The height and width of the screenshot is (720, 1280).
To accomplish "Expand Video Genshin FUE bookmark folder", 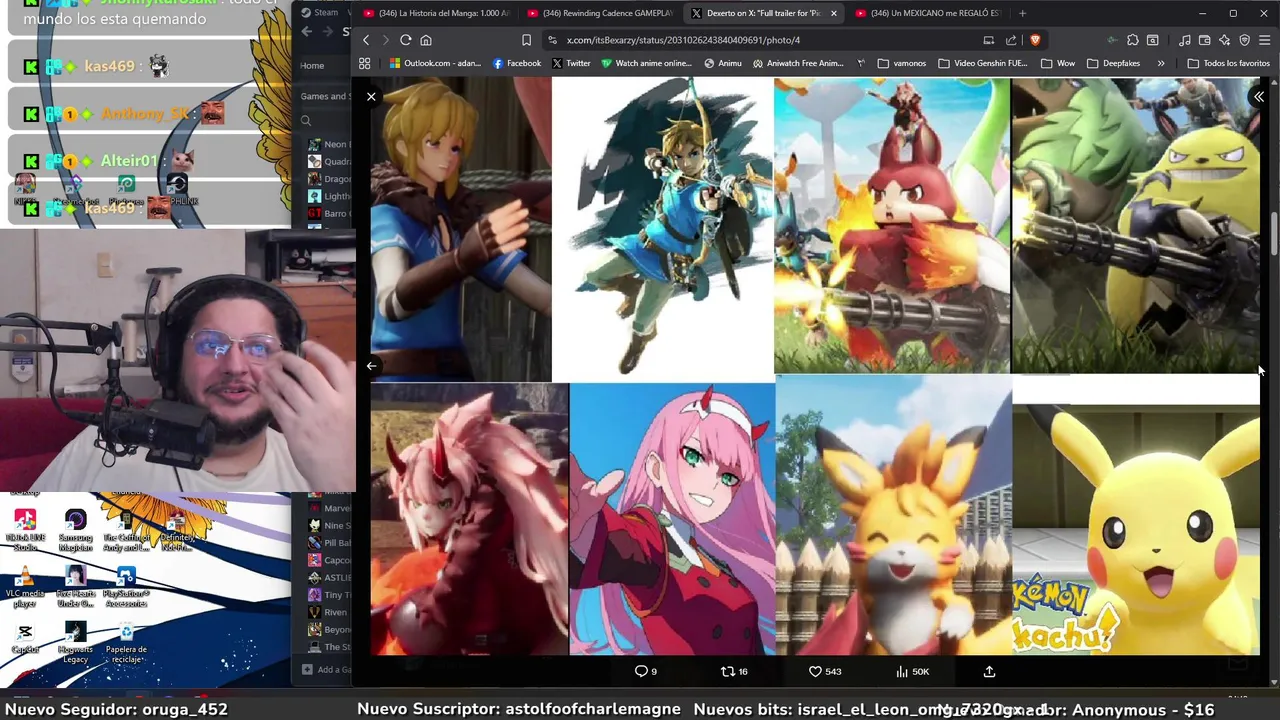I will pos(983,63).
